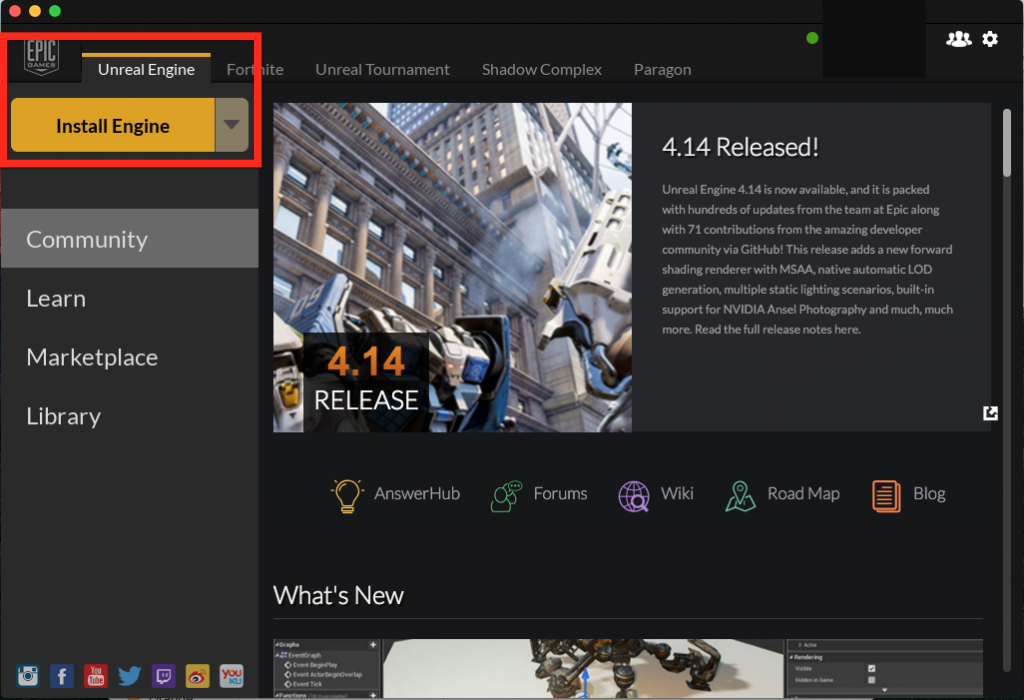Viewport: 1024px width, 700px height.
Task: Open the Forums chat bubble icon
Action: pos(506,496)
